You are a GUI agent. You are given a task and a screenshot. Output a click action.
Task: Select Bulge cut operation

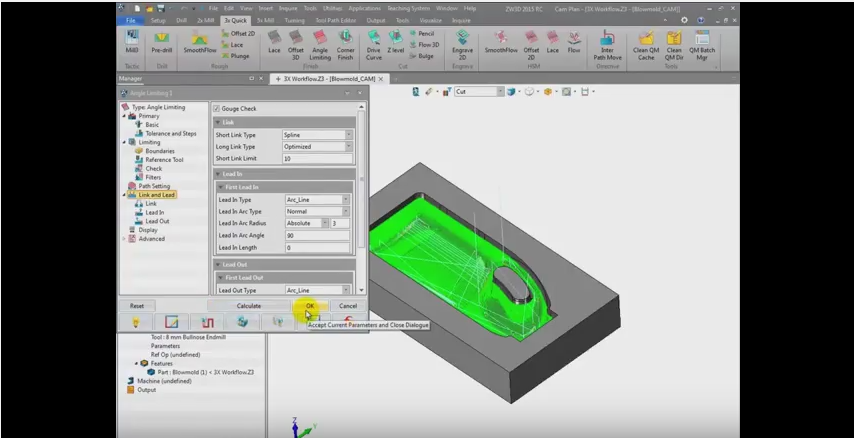[x=422, y=56]
